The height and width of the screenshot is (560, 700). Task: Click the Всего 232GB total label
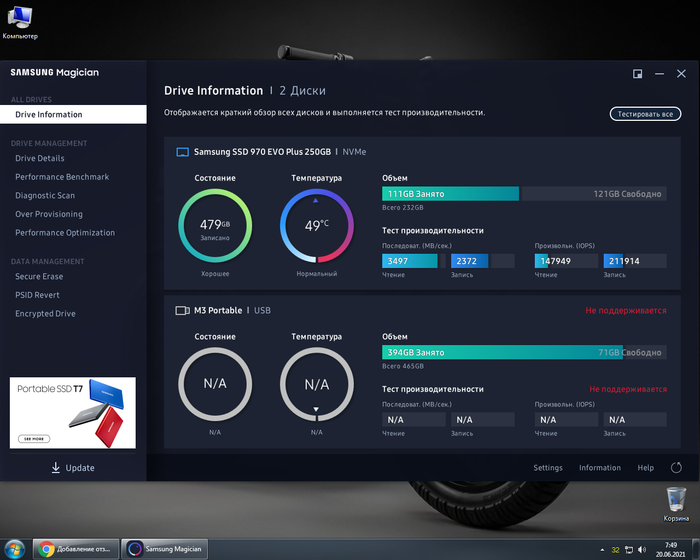tap(403, 208)
